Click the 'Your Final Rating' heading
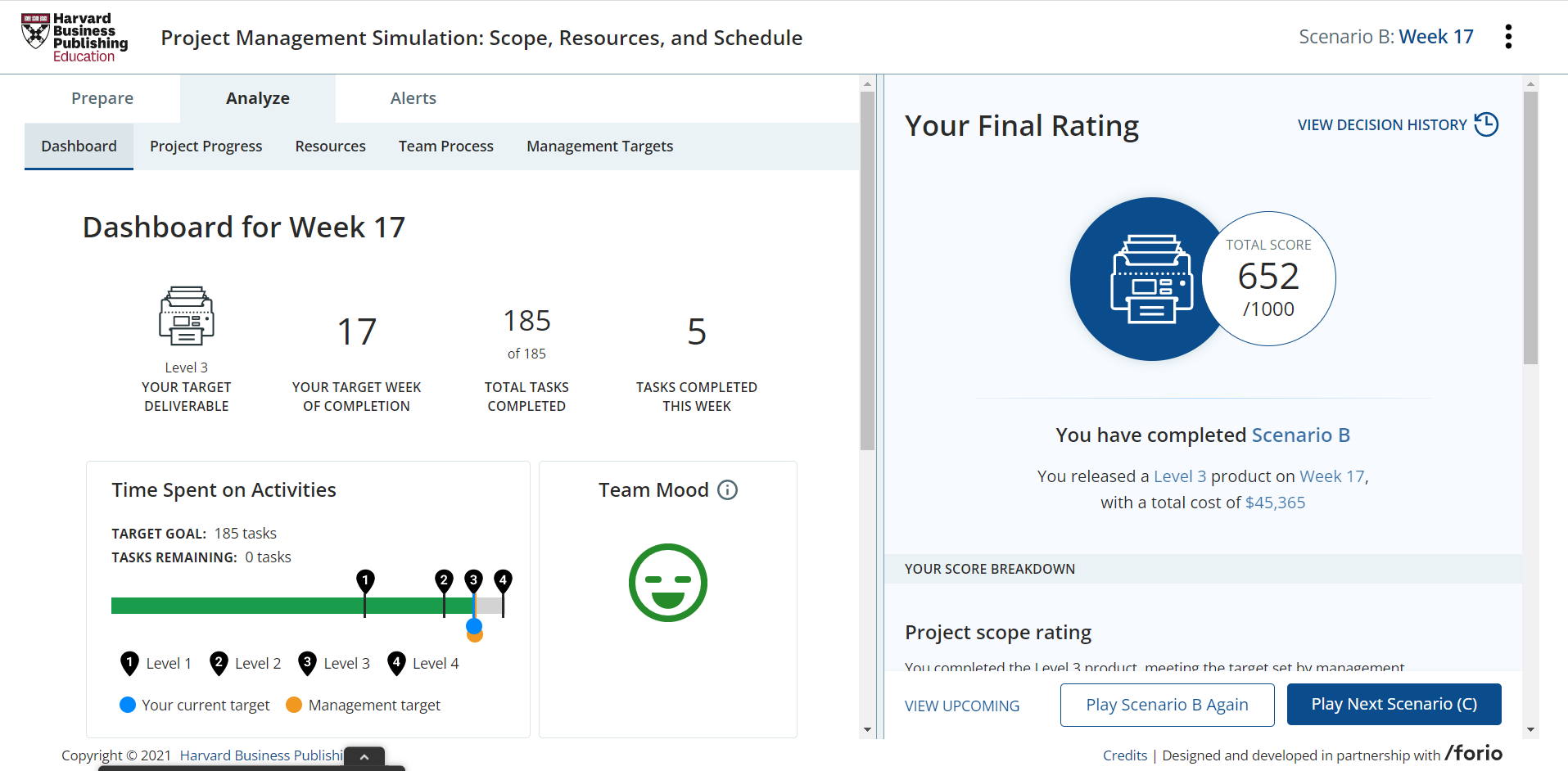The height and width of the screenshot is (771, 1568). (x=1022, y=126)
